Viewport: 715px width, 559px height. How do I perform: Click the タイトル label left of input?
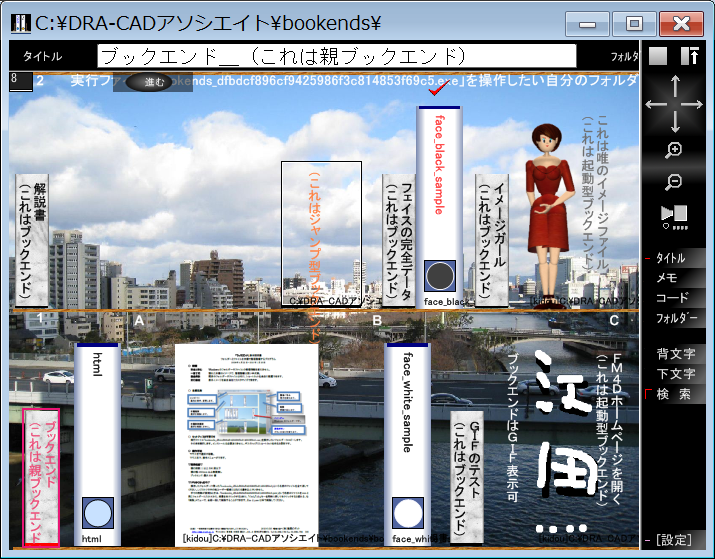point(43,56)
